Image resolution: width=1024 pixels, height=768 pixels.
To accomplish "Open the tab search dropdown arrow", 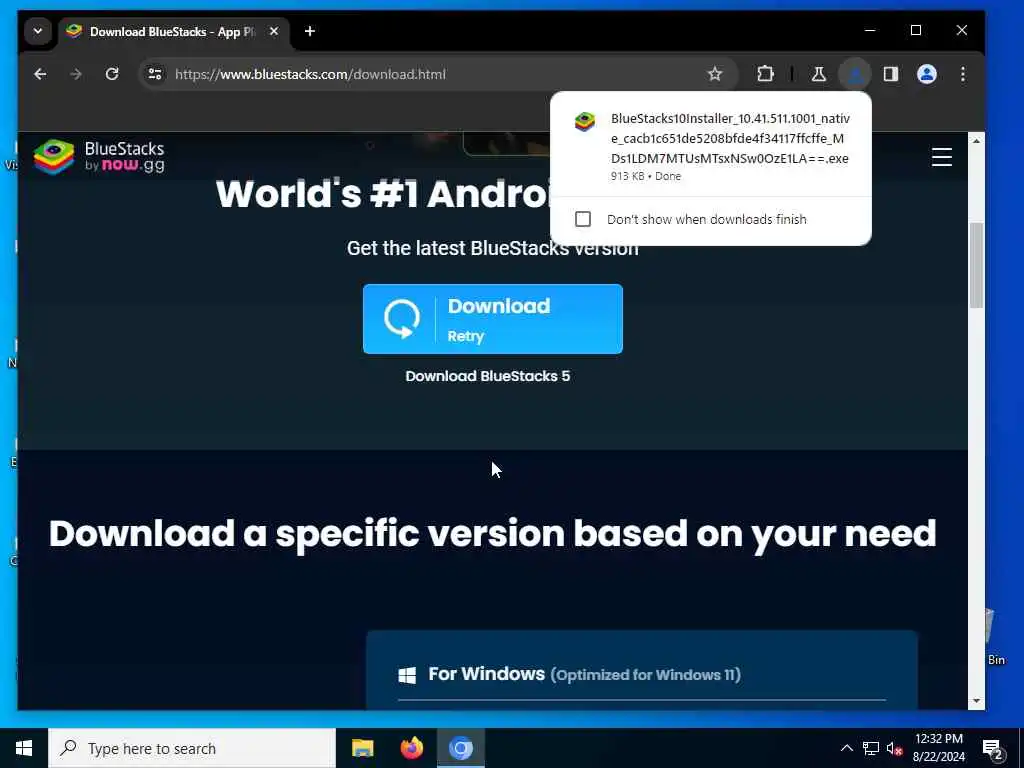I will point(38,31).
